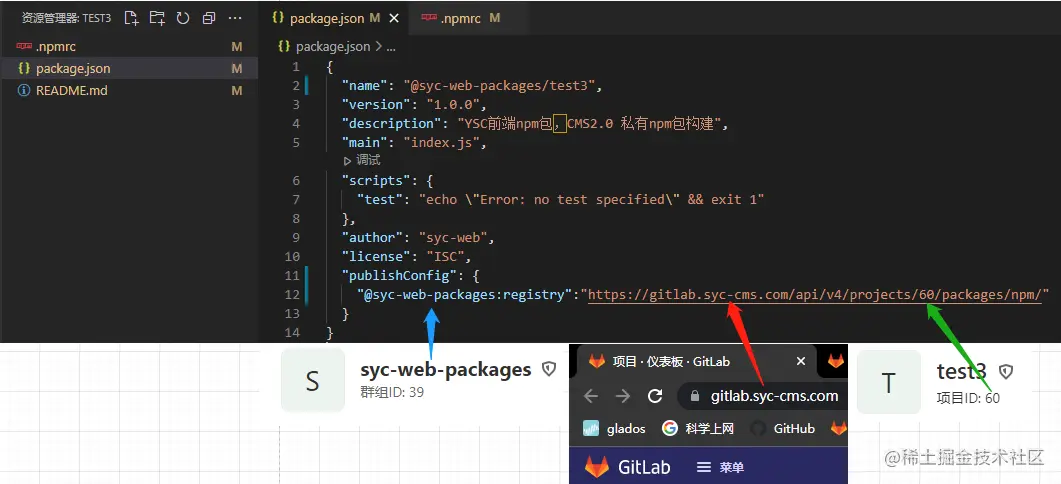Refresh the explorer file list

click(183, 18)
